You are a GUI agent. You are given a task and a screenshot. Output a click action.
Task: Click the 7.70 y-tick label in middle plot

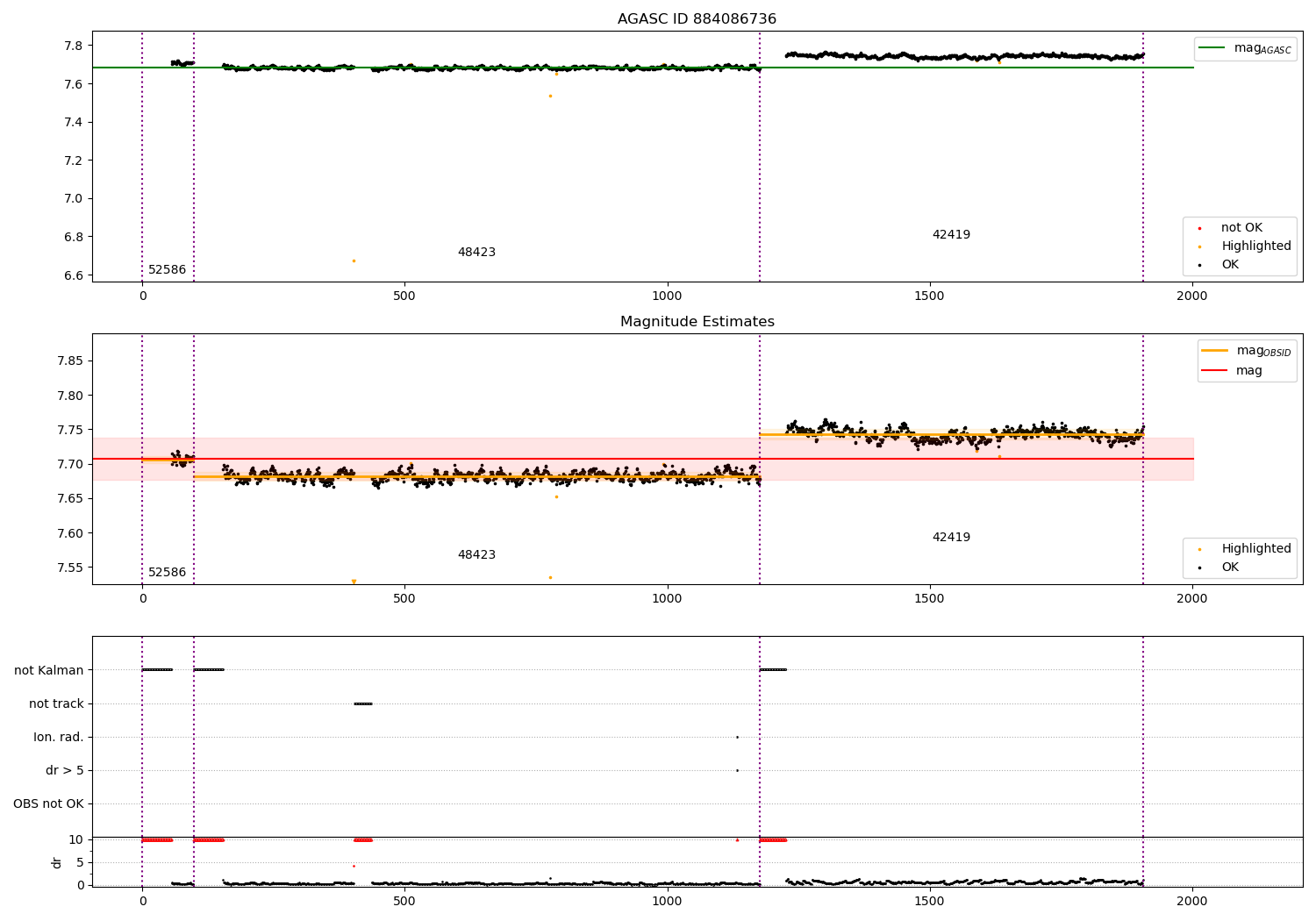(x=70, y=464)
